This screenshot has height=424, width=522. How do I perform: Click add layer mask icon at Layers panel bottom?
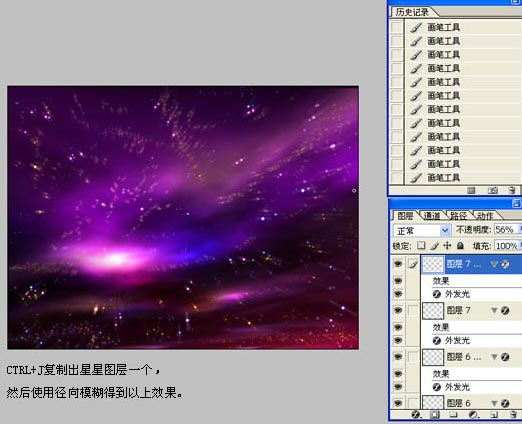[x=434, y=415]
